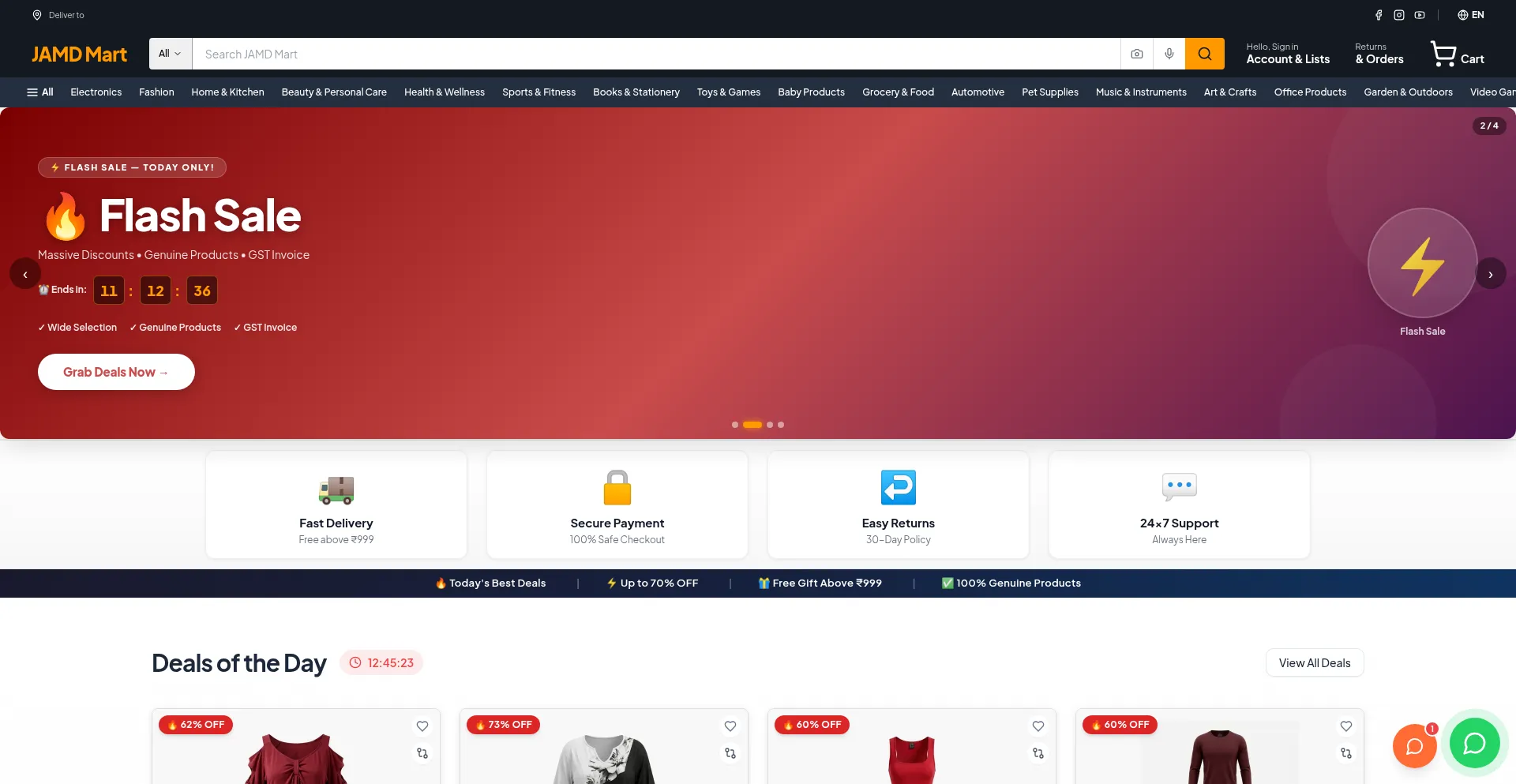Screen dimensions: 1516x784
Task: Open the Instagram social link icon
Action: 1399,15
